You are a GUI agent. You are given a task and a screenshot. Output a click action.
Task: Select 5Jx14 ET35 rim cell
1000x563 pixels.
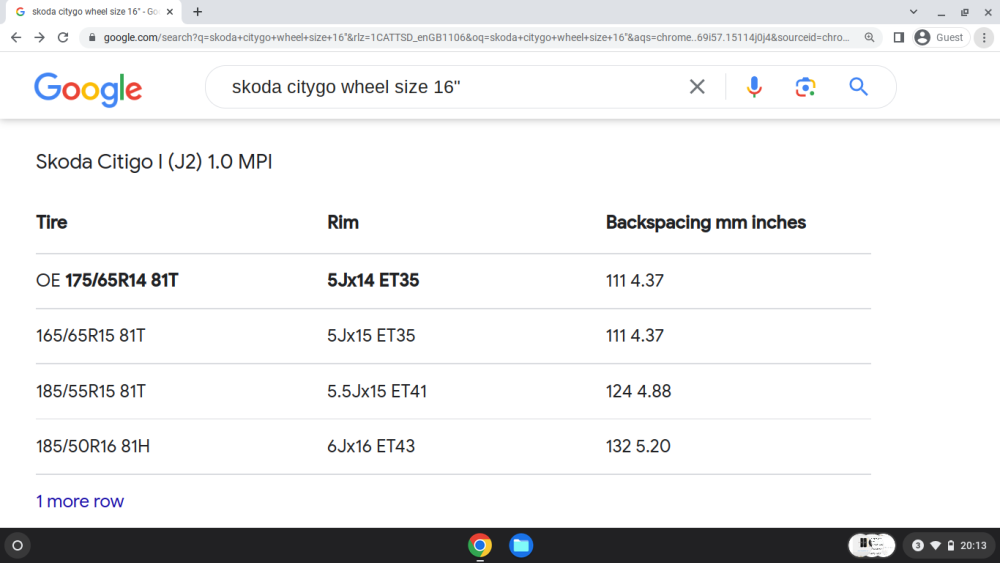tap(373, 281)
